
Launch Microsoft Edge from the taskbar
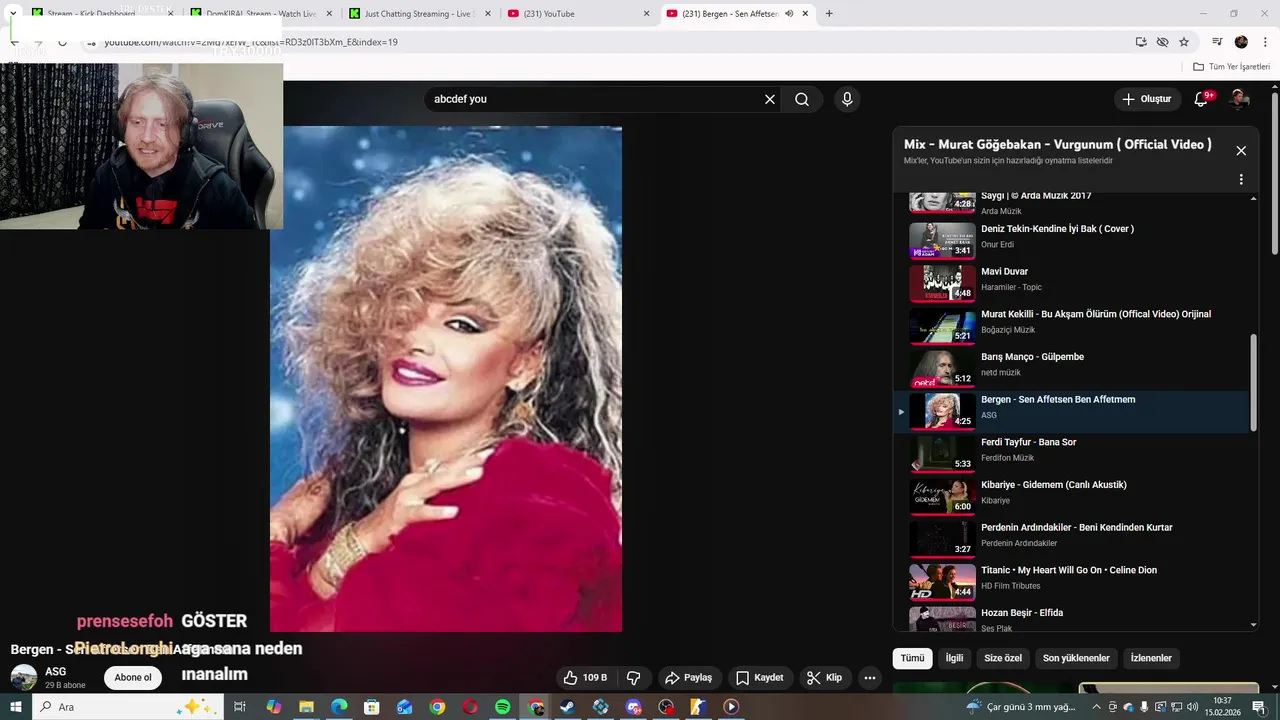[x=339, y=707]
